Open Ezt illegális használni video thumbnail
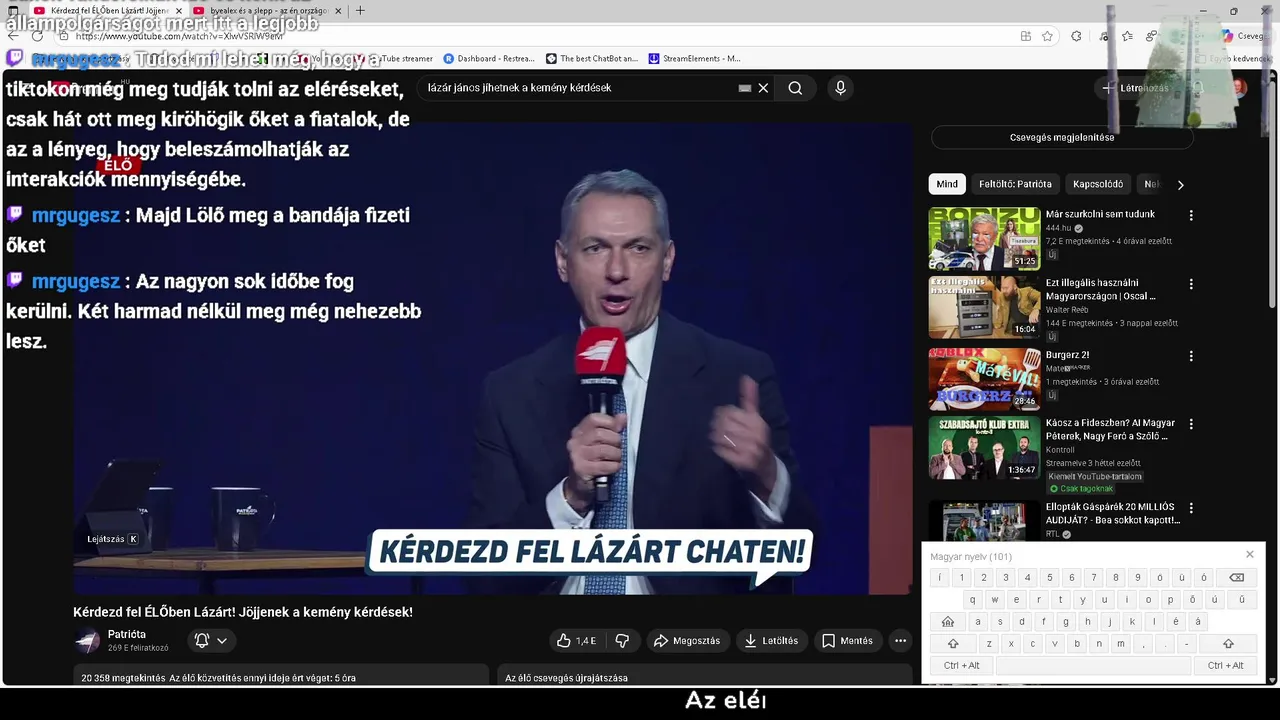This screenshot has width=1280, height=720. point(984,308)
